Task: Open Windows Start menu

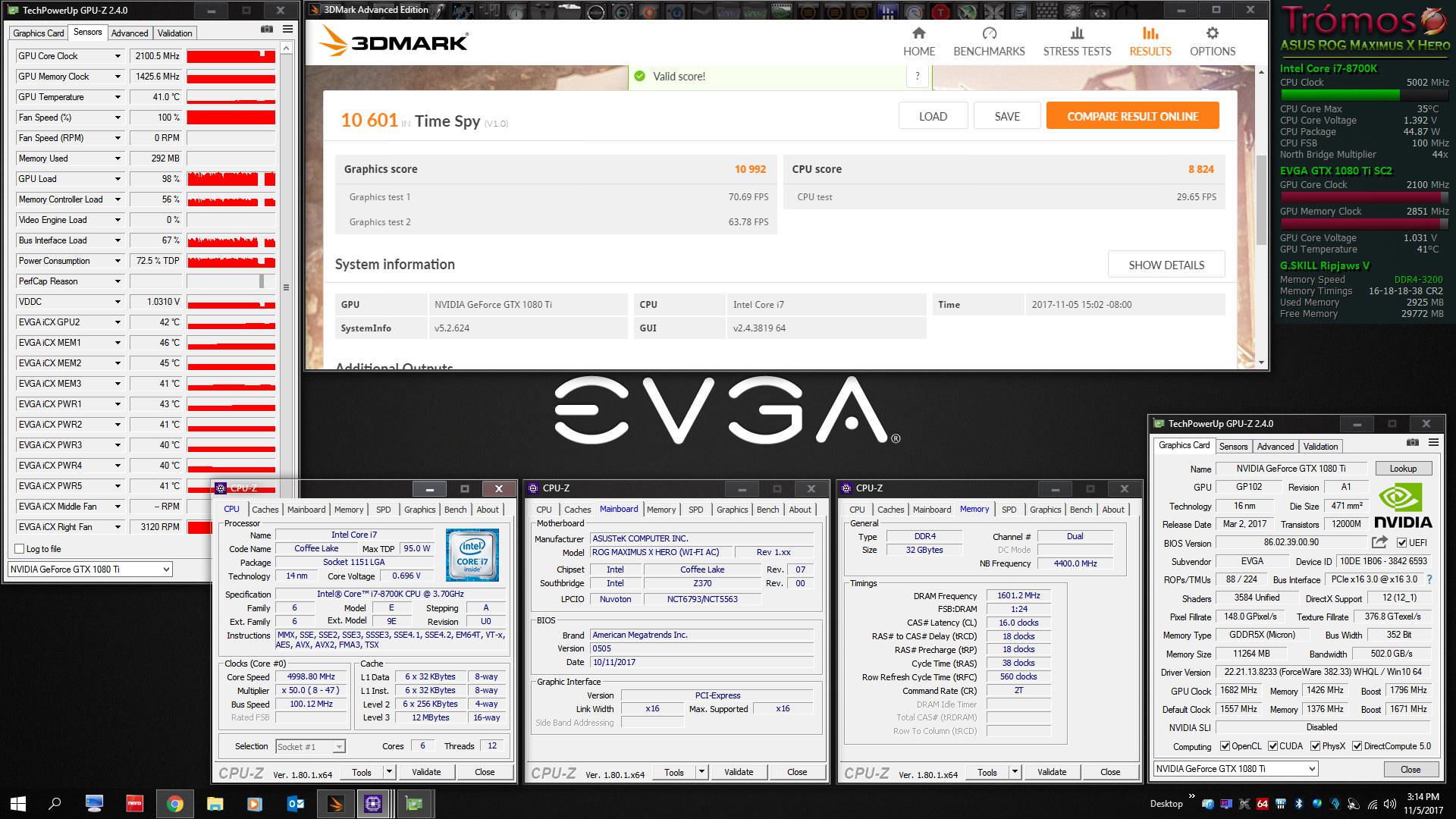Action: pos(18,804)
